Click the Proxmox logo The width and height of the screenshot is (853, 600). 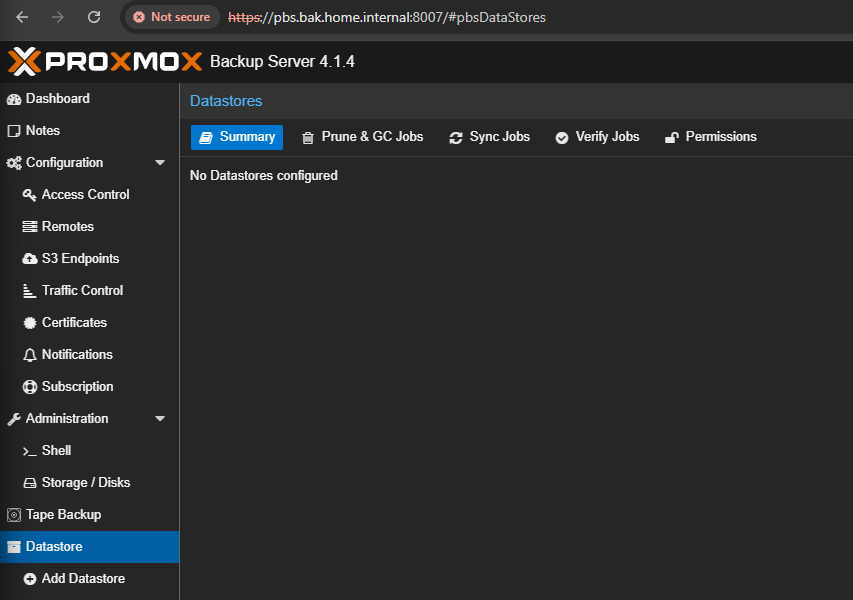[x=105, y=61]
